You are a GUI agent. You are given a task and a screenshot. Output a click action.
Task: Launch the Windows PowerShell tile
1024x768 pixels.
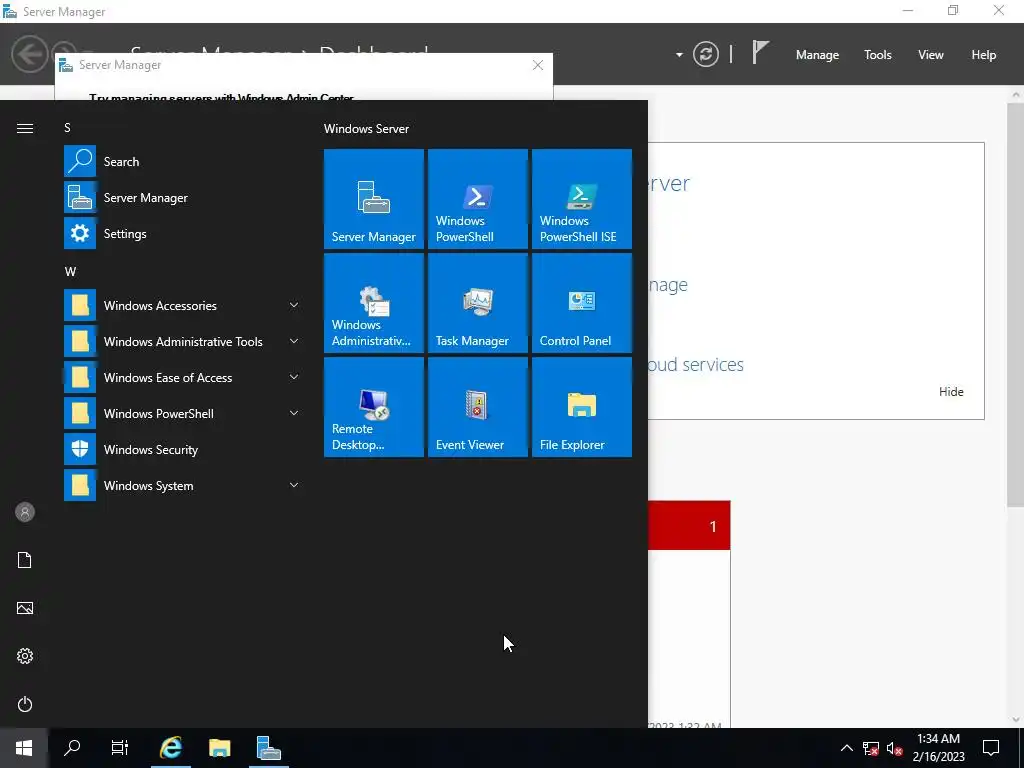(477, 199)
